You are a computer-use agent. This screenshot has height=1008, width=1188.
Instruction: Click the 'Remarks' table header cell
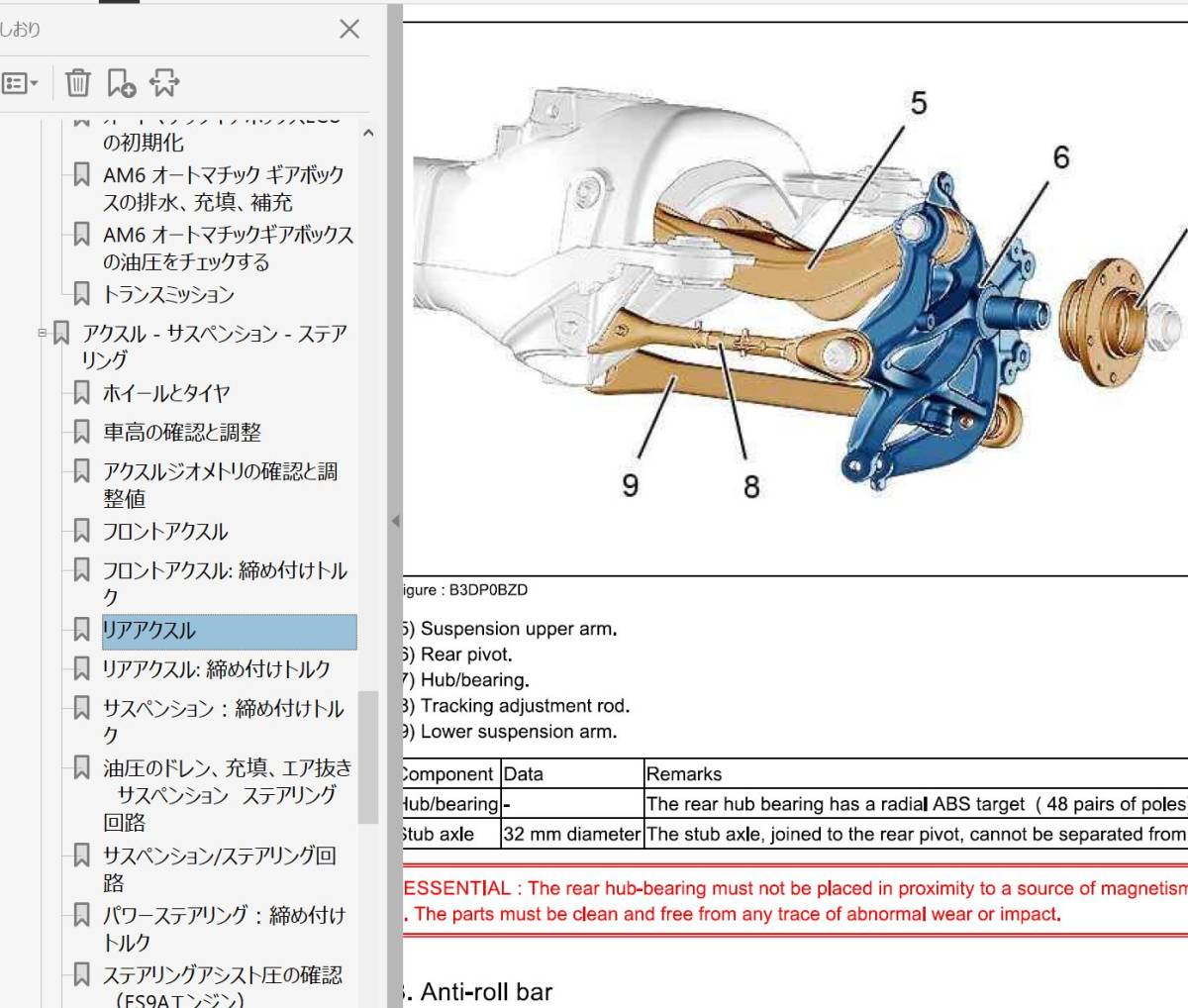(x=916, y=774)
